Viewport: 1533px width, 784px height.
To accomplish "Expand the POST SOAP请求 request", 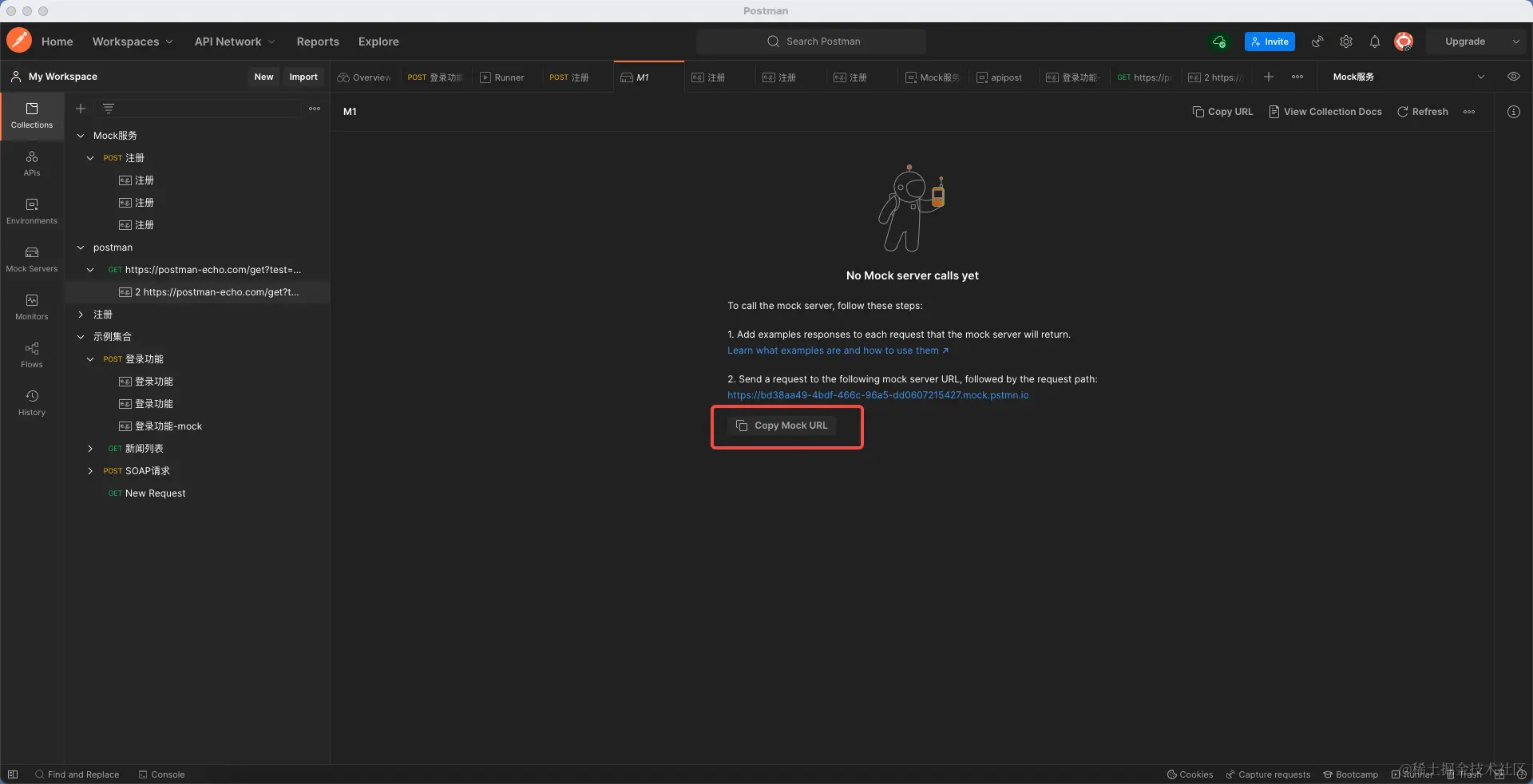I will 90,471.
